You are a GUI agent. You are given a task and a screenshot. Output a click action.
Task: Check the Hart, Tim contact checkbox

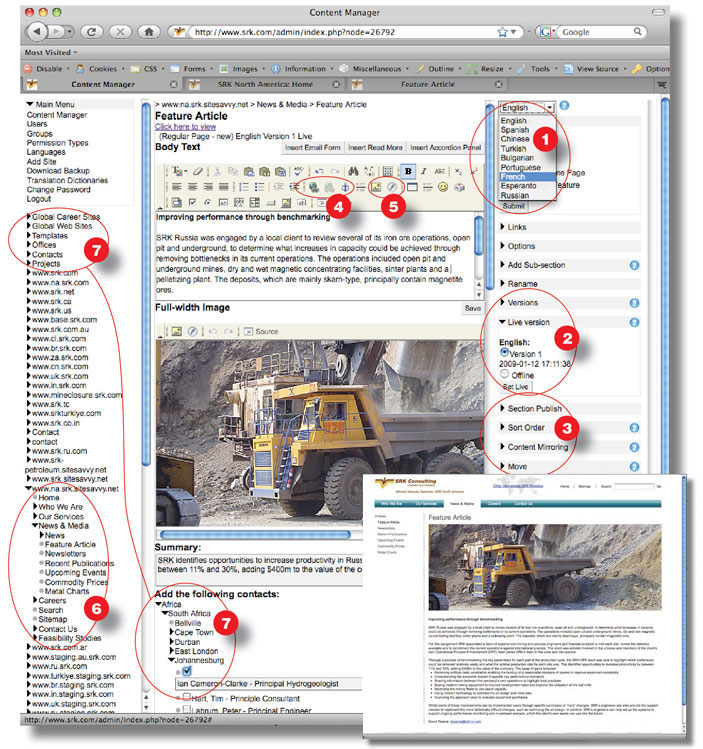(187, 697)
